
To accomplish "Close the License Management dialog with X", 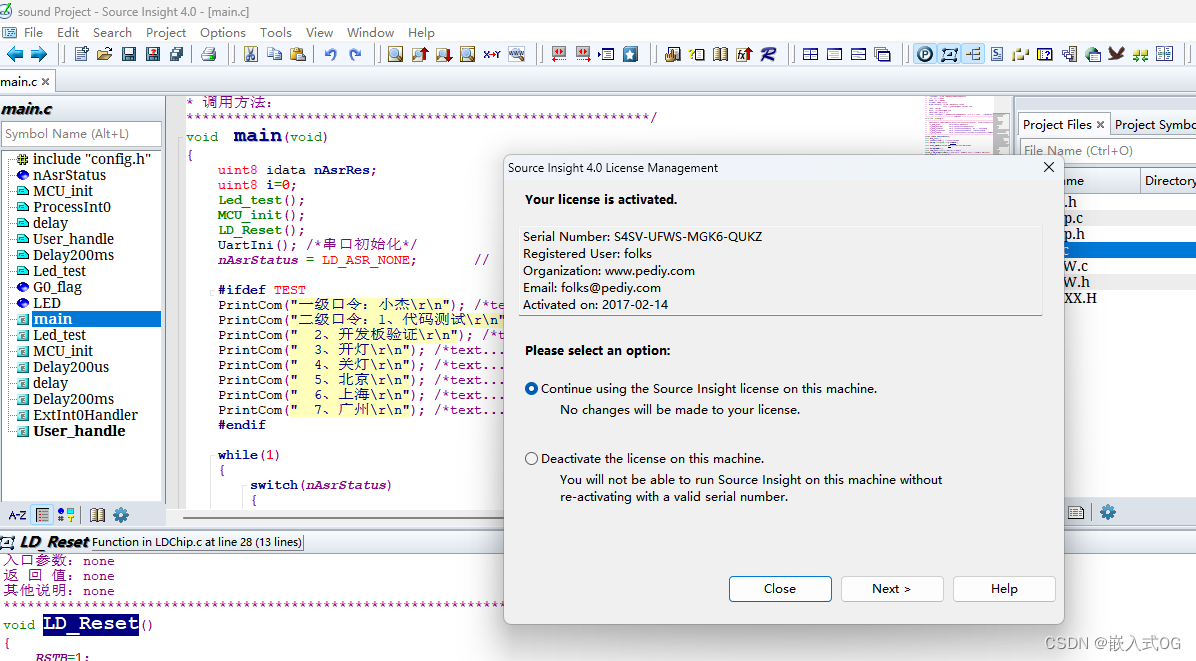I will pos(1049,168).
